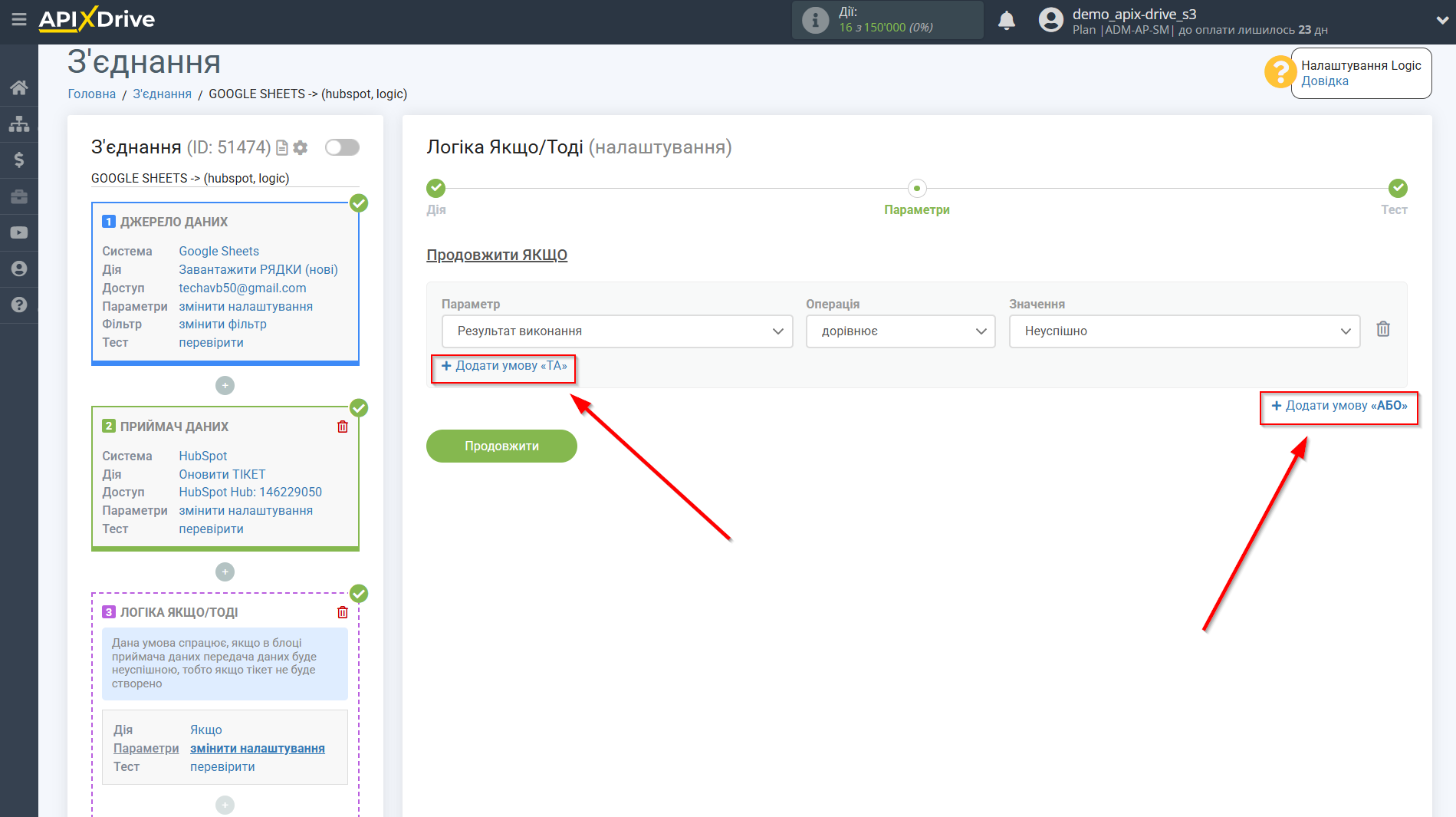The image size is (1456, 817).
Task: Open HubSpot system link
Action: click(x=203, y=456)
